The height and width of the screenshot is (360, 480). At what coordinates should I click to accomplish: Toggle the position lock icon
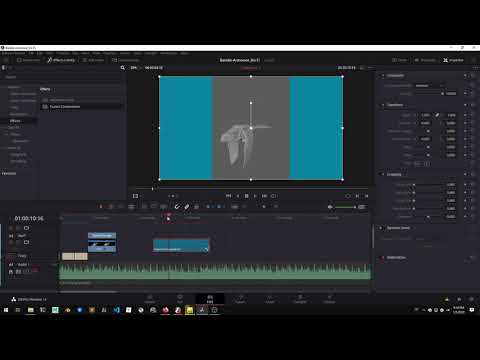pos(197,207)
